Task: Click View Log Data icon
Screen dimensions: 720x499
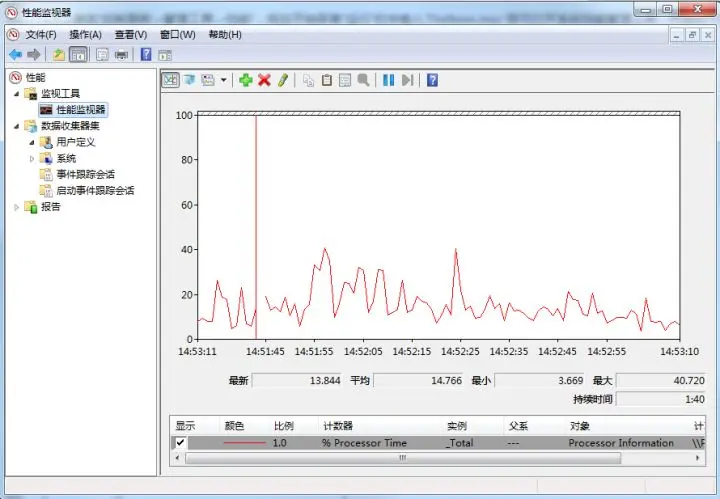Action: (189, 80)
